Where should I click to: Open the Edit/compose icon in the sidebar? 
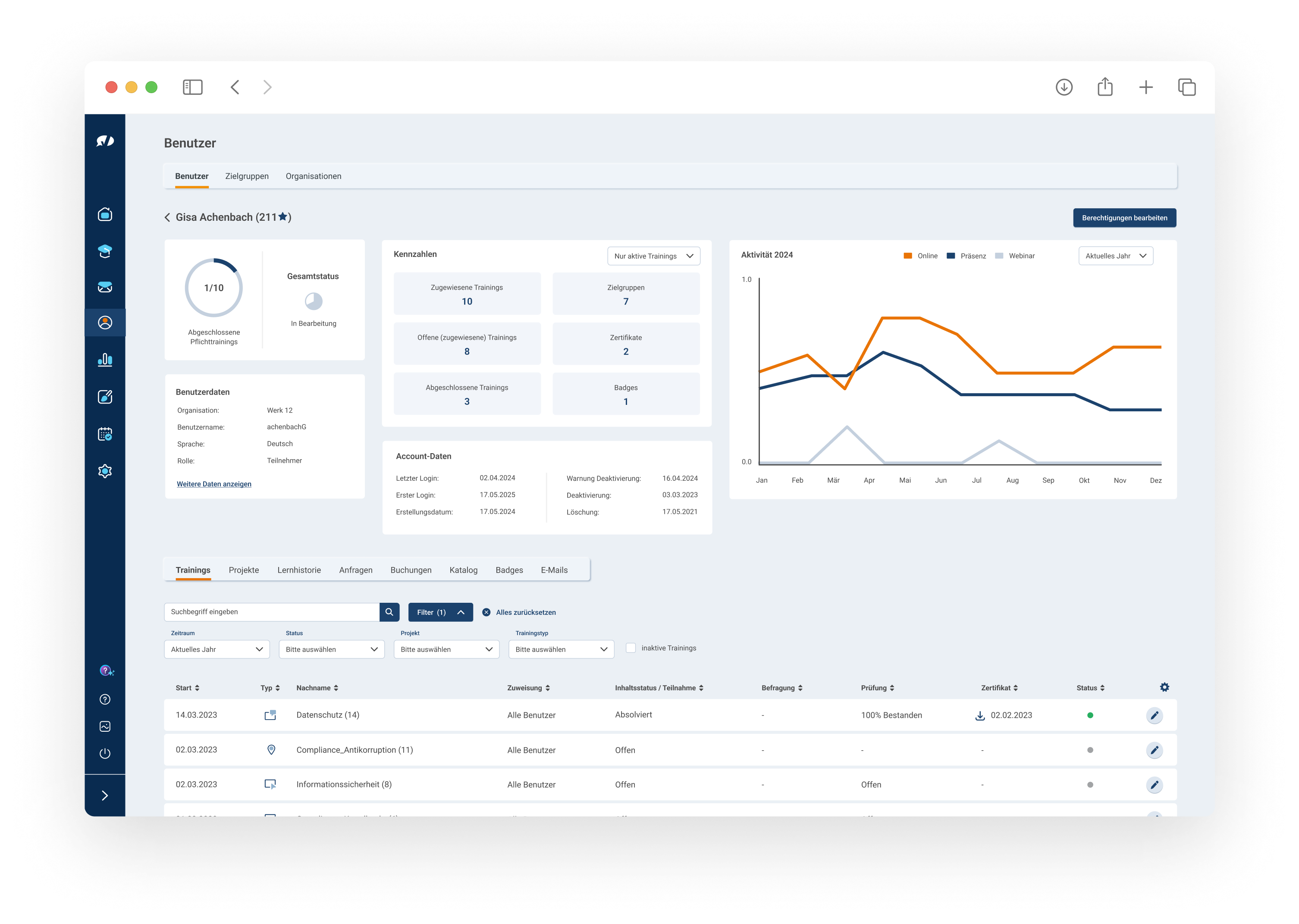point(105,397)
